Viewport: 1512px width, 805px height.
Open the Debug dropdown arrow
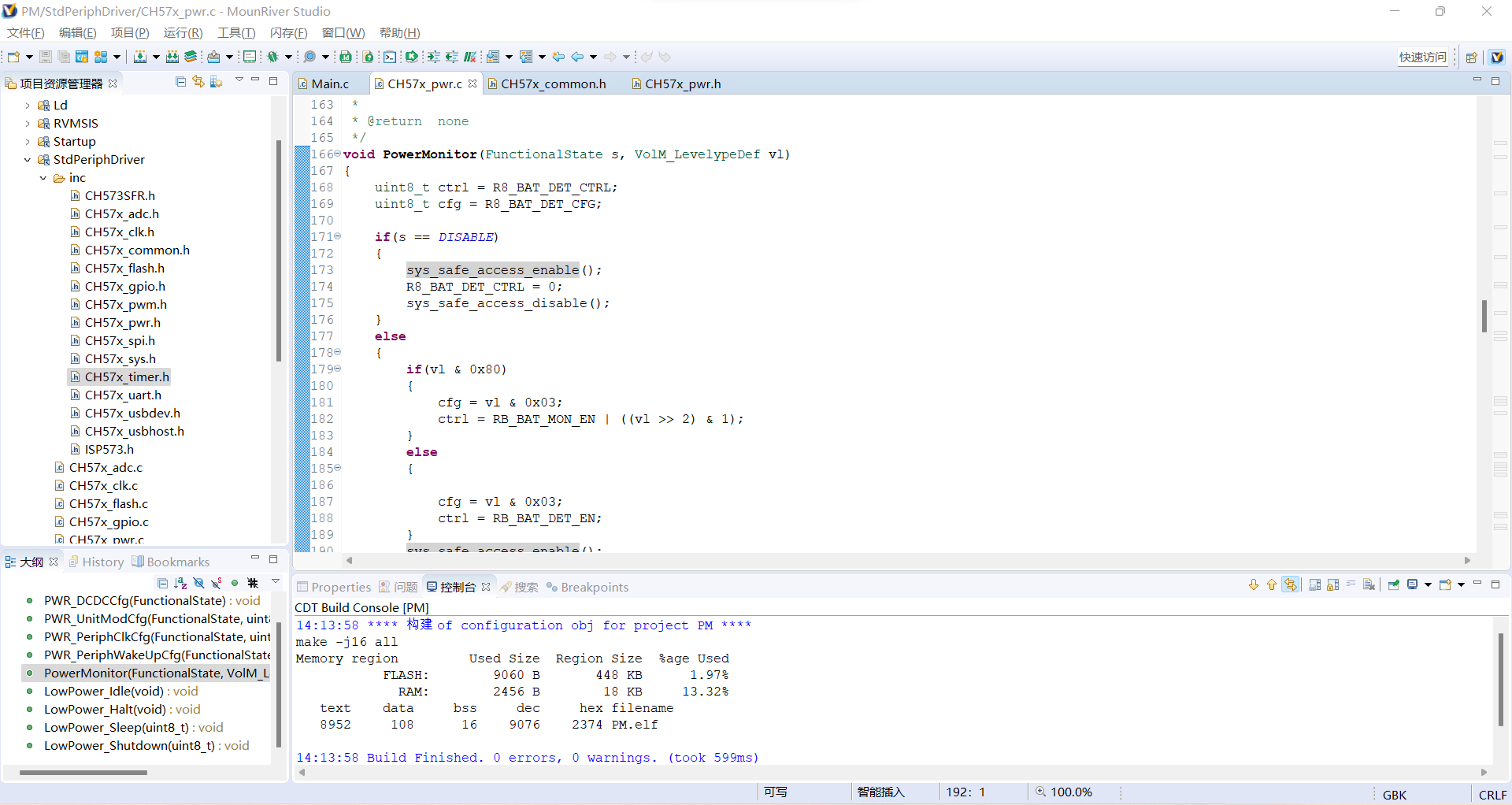click(x=288, y=57)
